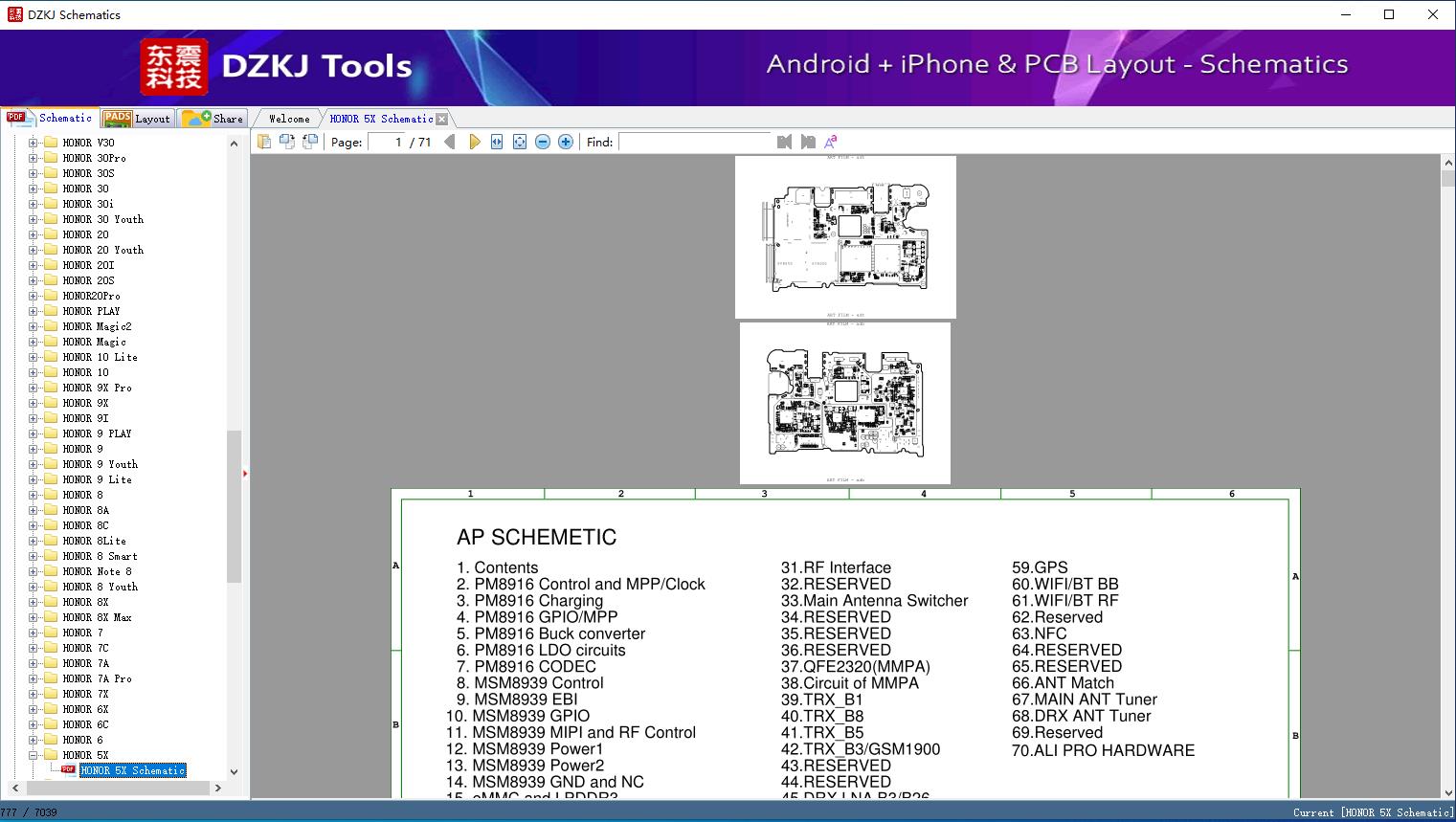Click the page number input field
This screenshot has height=822, width=1456.
click(386, 142)
